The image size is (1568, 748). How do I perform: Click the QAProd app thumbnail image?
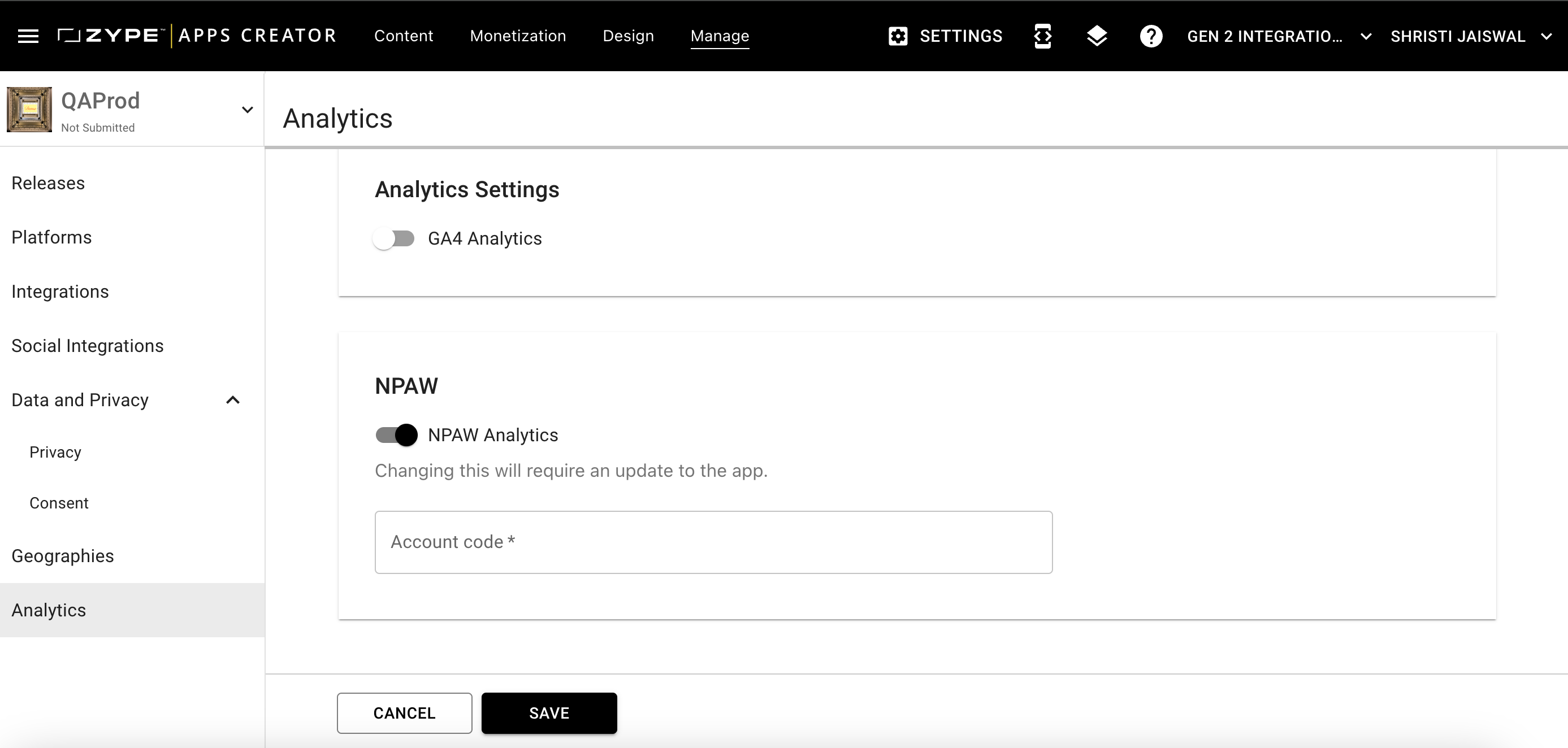point(29,110)
